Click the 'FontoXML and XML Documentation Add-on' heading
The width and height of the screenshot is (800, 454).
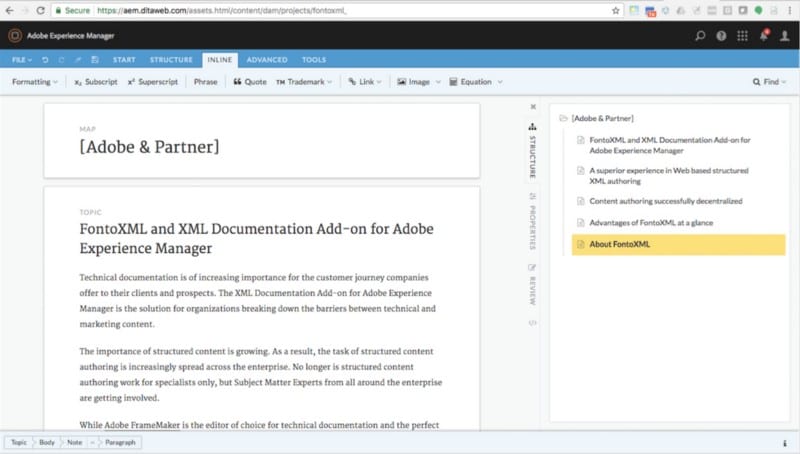(257, 238)
